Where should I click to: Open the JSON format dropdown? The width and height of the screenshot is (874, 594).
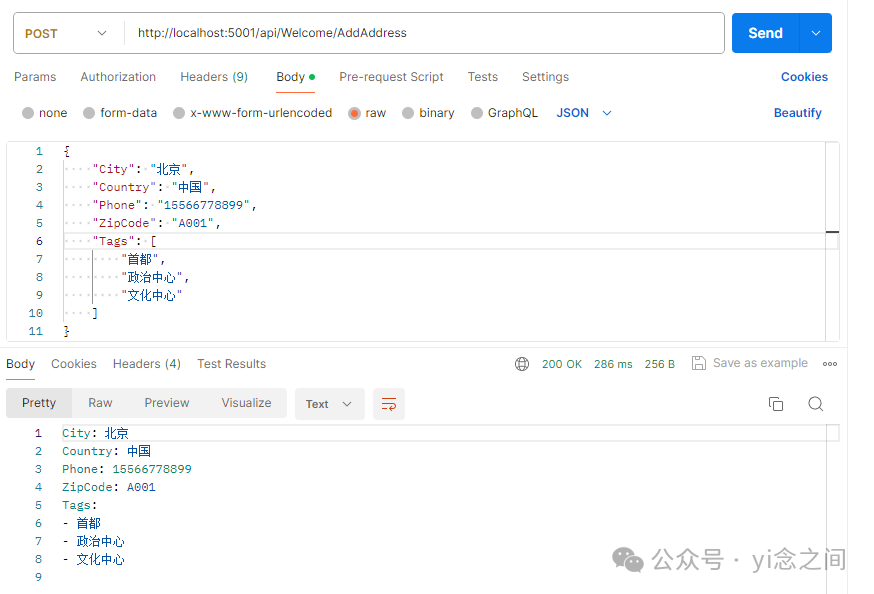click(x=584, y=113)
